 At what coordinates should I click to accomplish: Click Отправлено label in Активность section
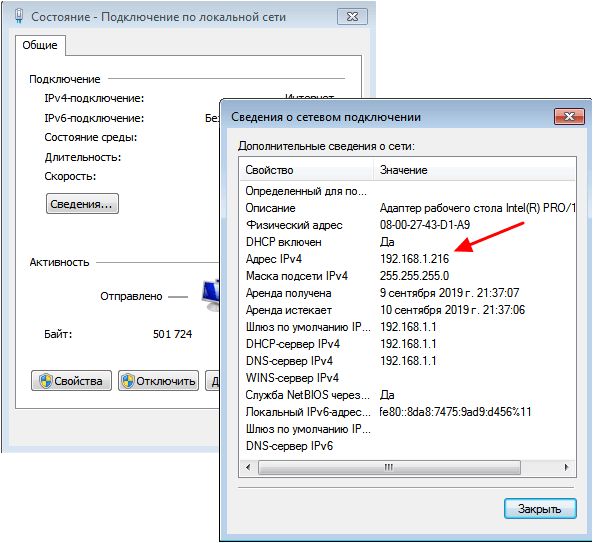tap(131, 296)
